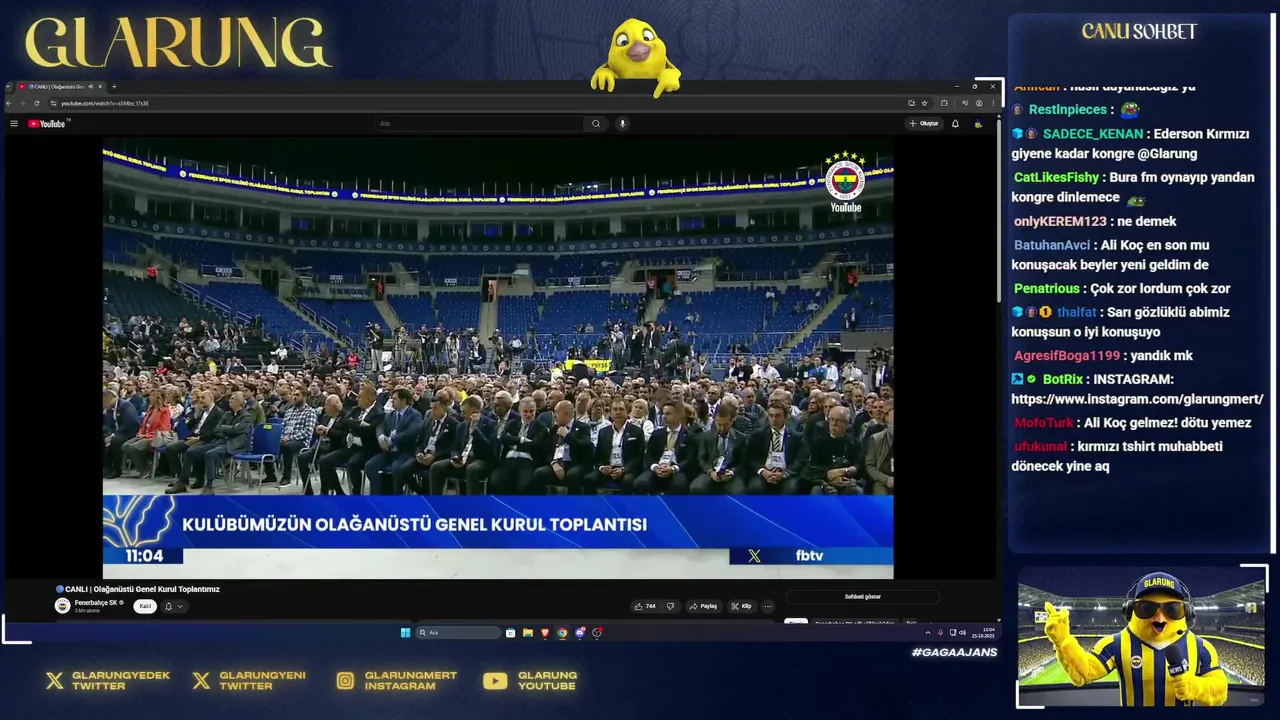Screen dimensions: 1280x720
Task: Show chat with Sohbeti göster
Action: (862, 597)
